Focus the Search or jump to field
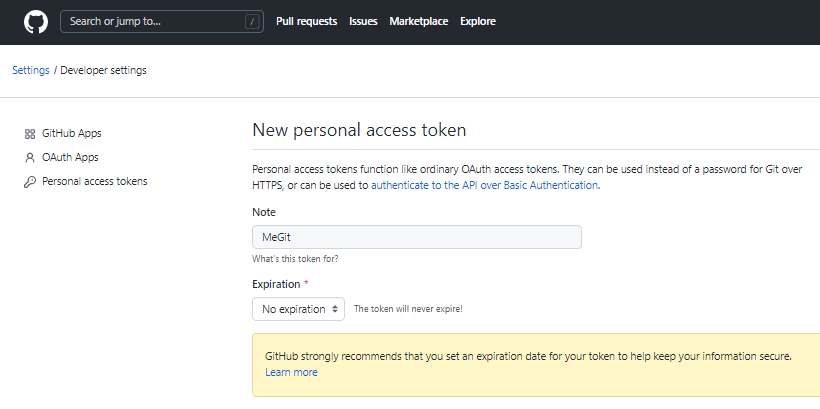 (162, 21)
